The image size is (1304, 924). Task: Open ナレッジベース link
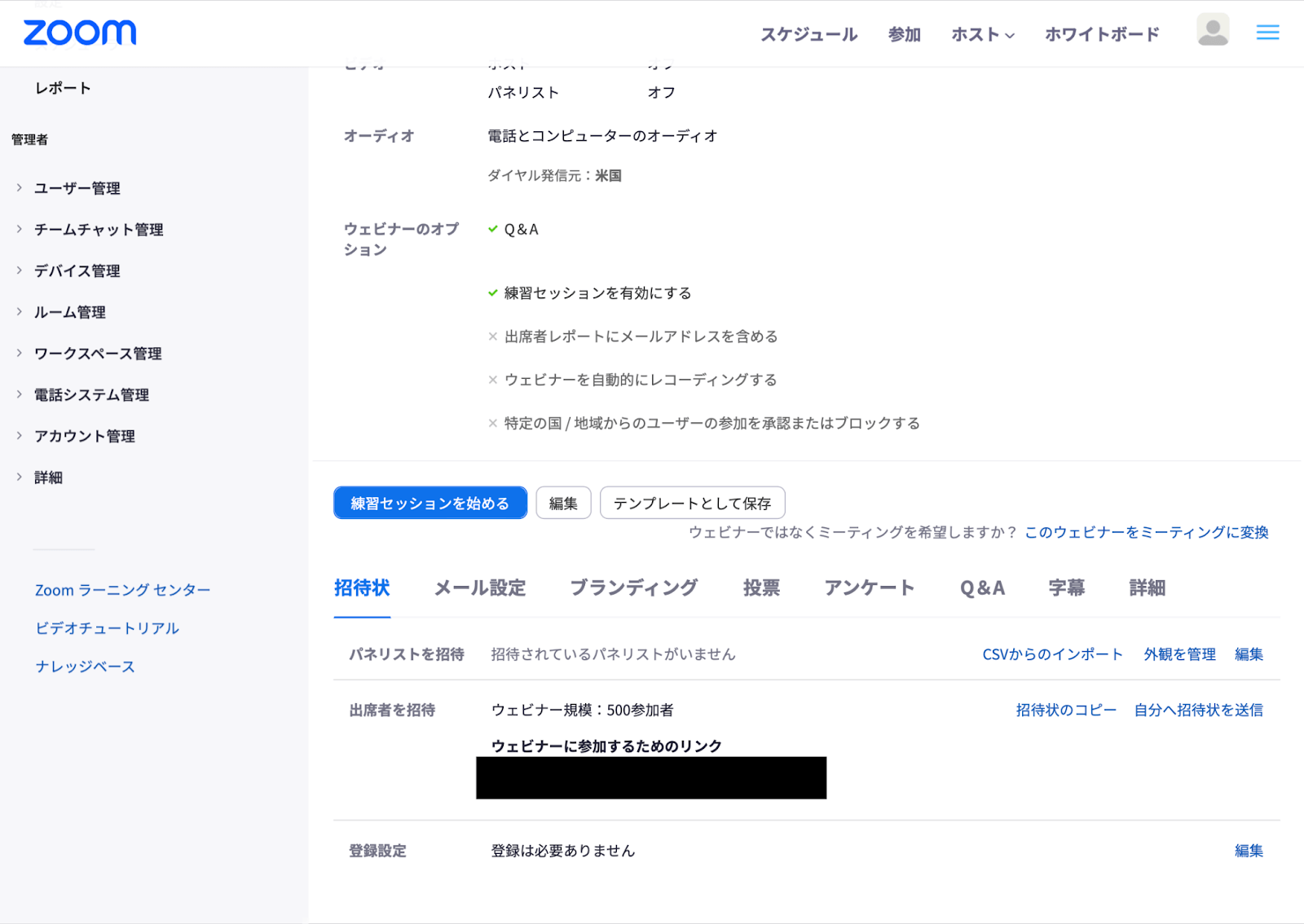(x=85, y=667)
